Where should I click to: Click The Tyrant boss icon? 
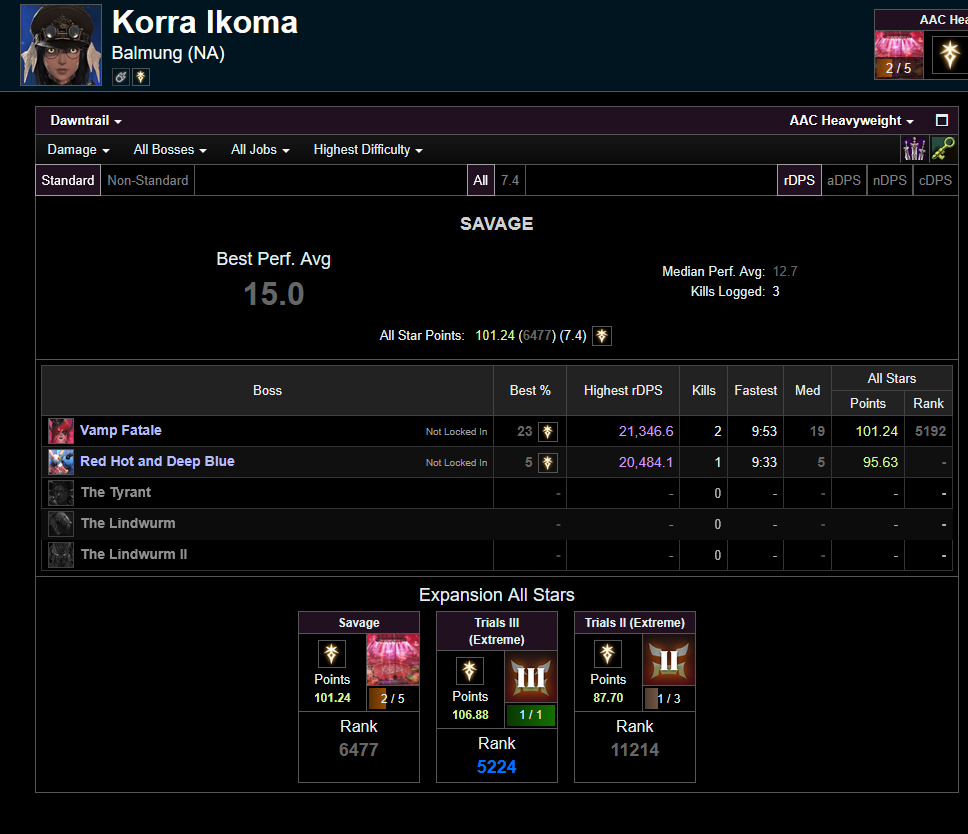61,493
